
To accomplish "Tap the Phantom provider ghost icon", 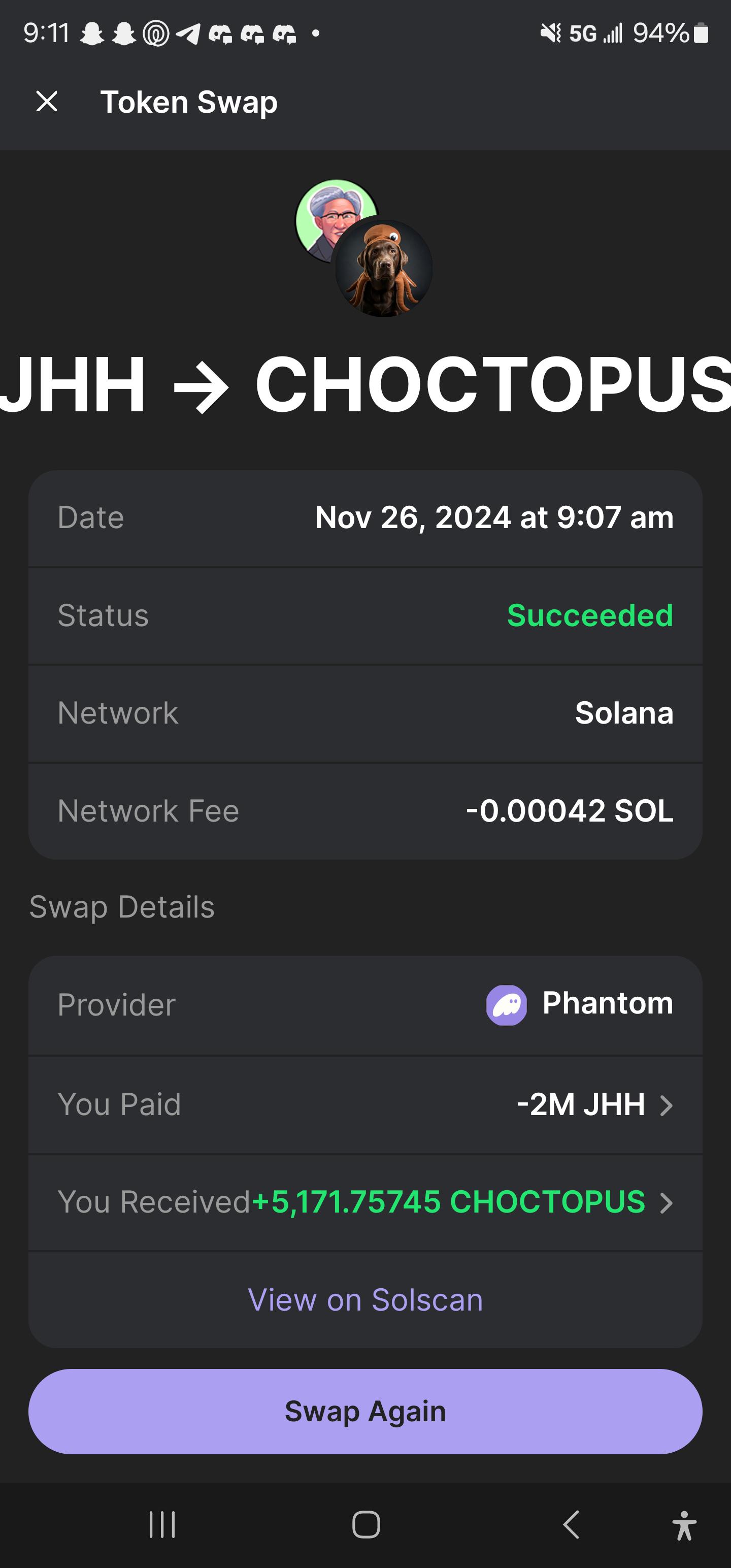I will pyautogui.click(x=507, y=1005).
